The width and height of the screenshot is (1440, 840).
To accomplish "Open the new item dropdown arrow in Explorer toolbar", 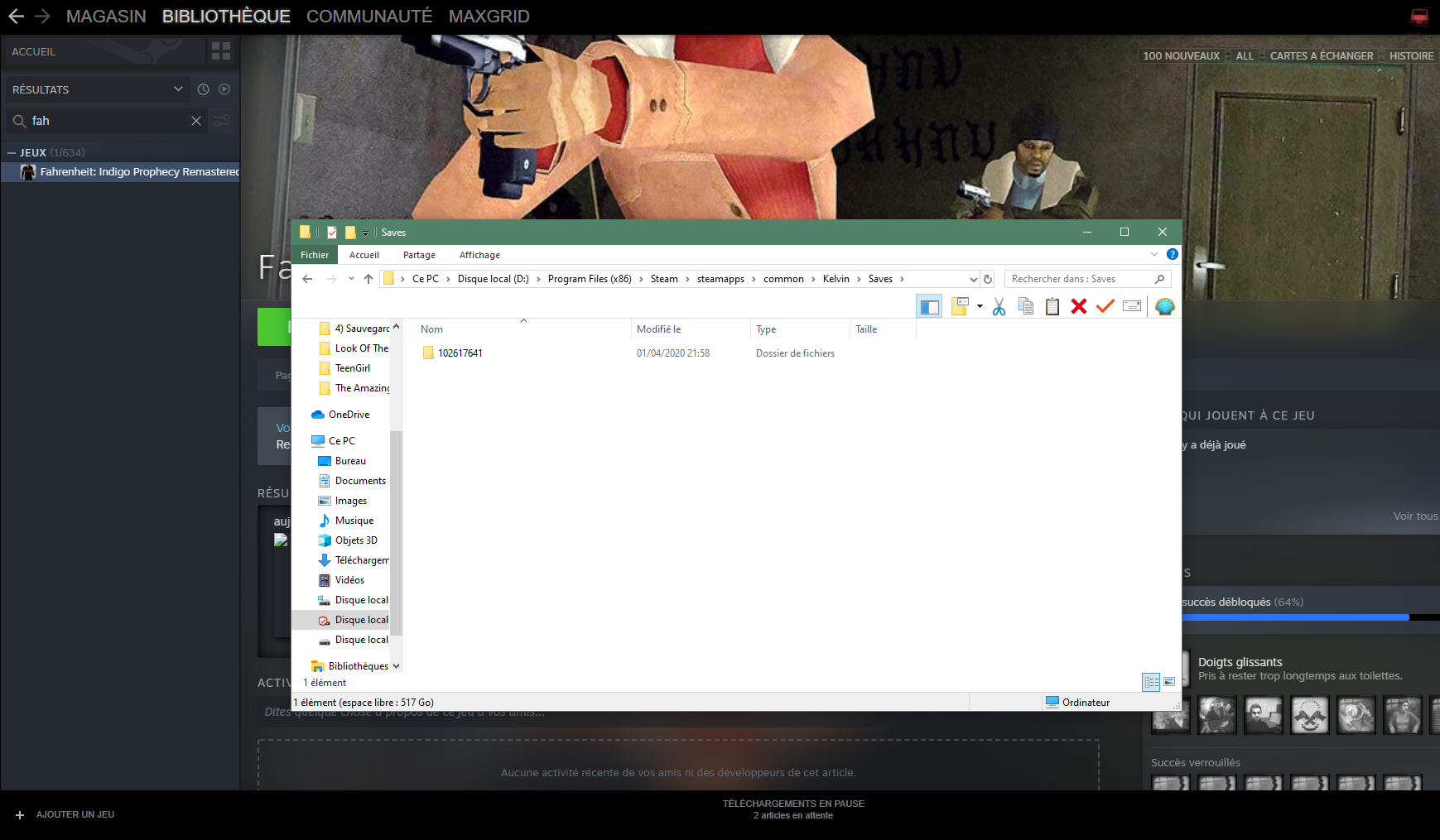I will pyautogui.click(x=980, y=307).
